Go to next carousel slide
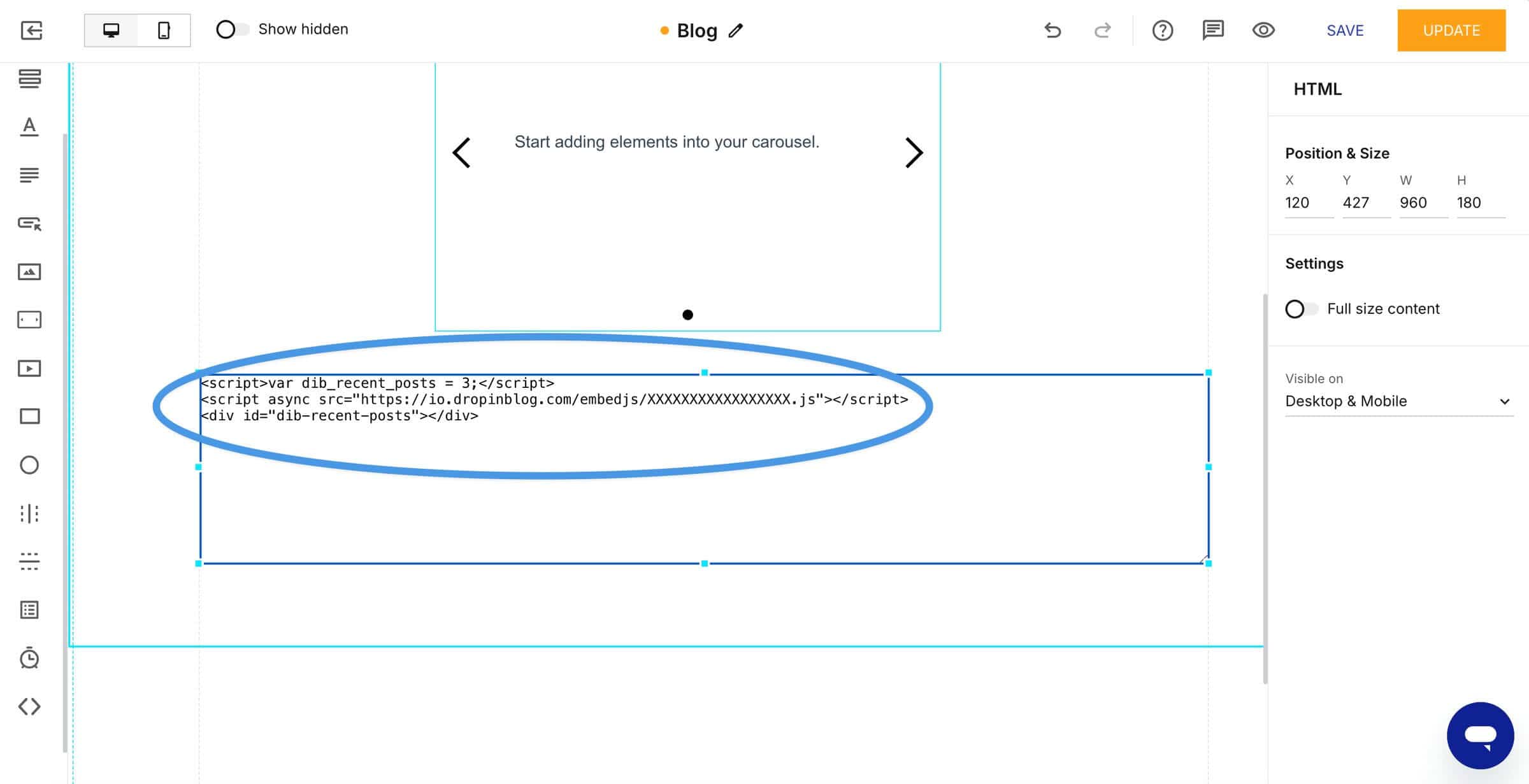The height and width of the screenshot is (784, 1529). coord(914,153)
